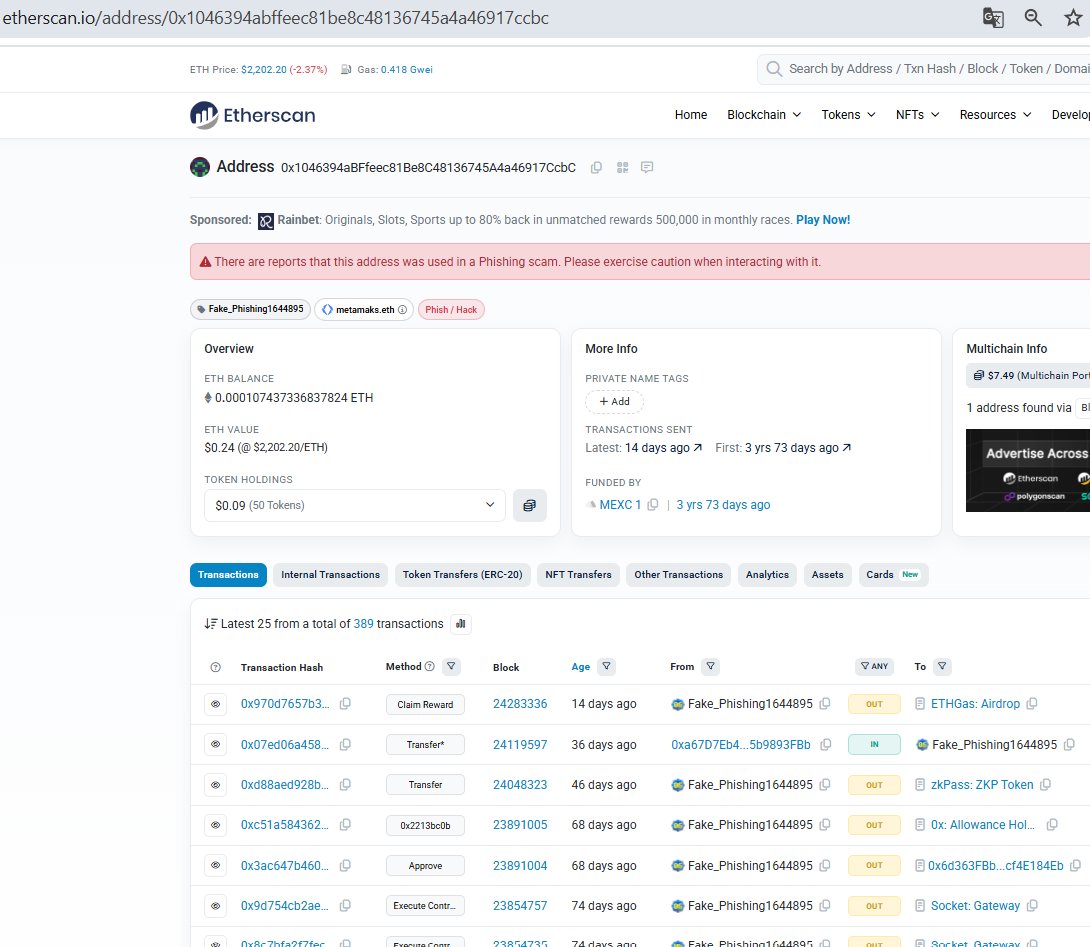Copy transaction hash 0xd88aed928b
The height and width of the screenshot is (947, 1090).
[345, 784]
